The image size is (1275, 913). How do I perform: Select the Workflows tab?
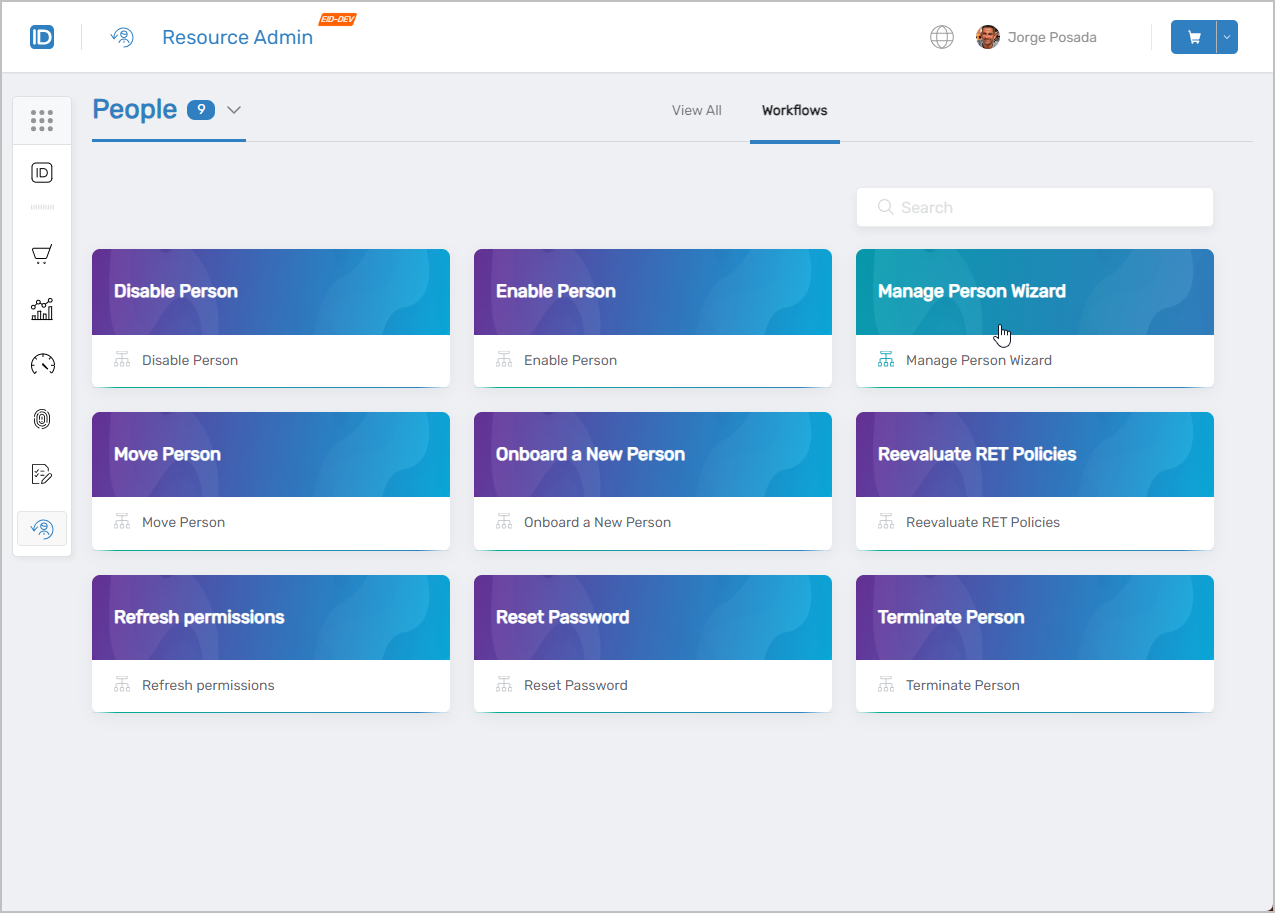coord(794,110)
